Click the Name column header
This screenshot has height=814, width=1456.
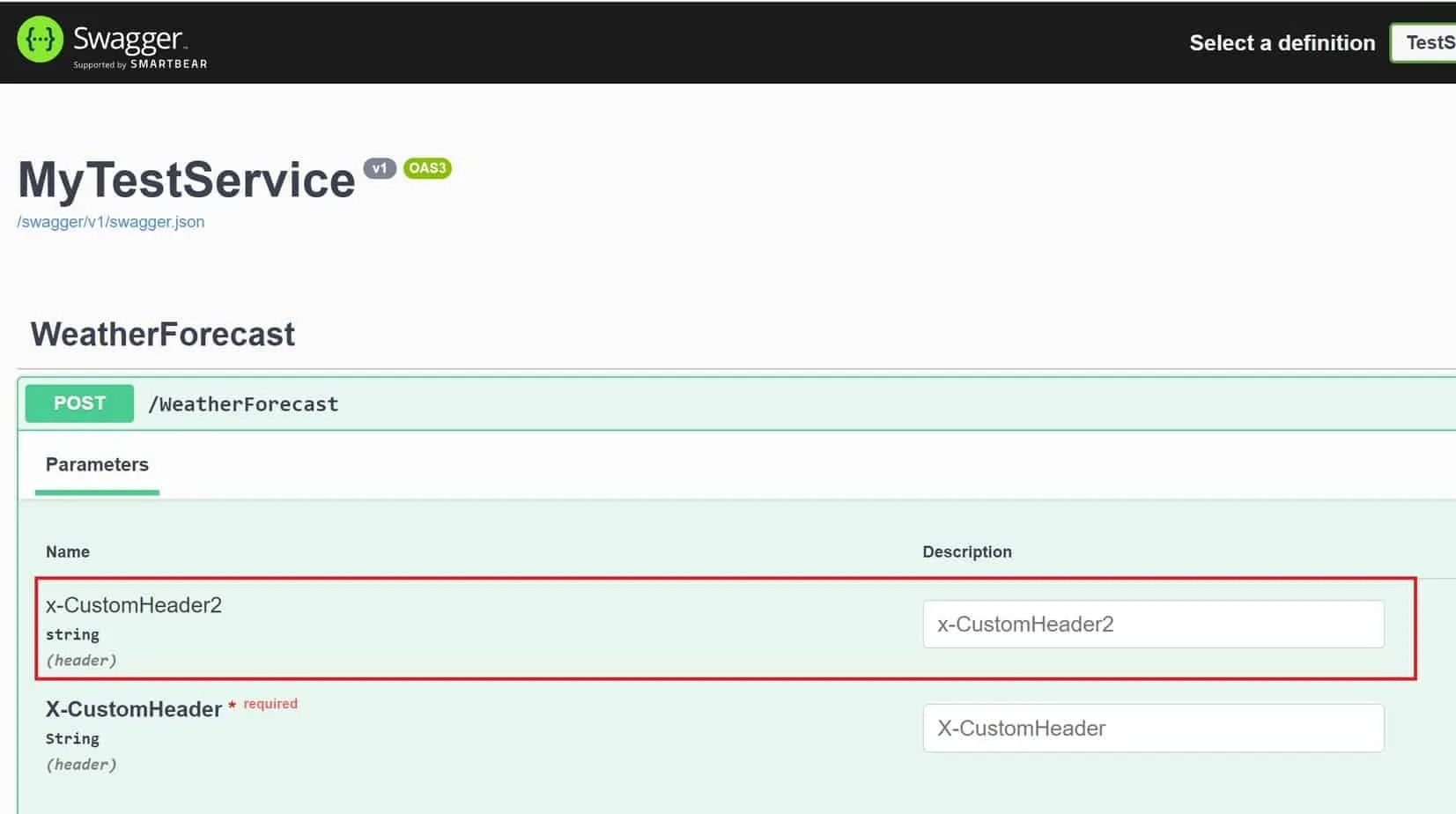(68, 552)
